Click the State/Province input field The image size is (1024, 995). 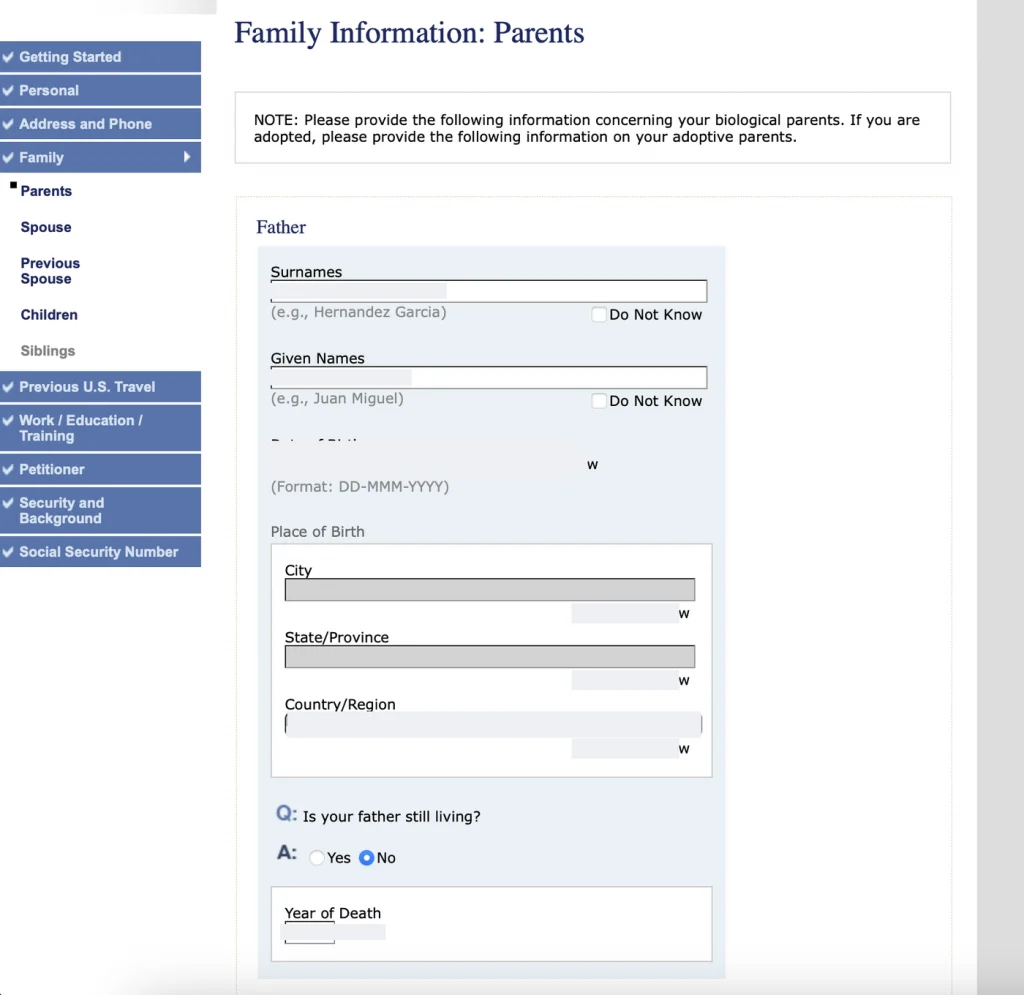(x=490, y=657)
